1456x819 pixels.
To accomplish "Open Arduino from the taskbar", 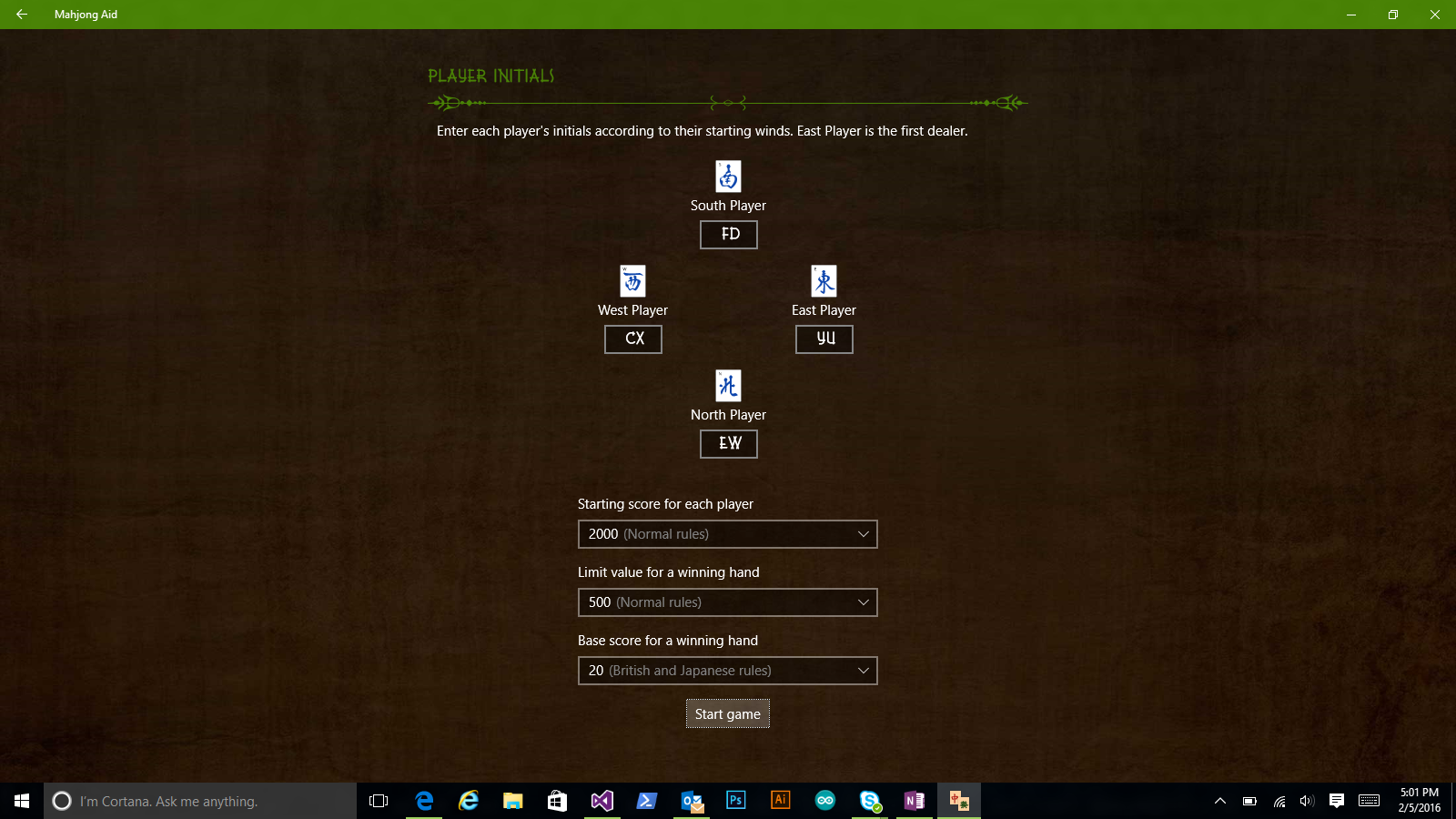I will (x=825, y=801).
